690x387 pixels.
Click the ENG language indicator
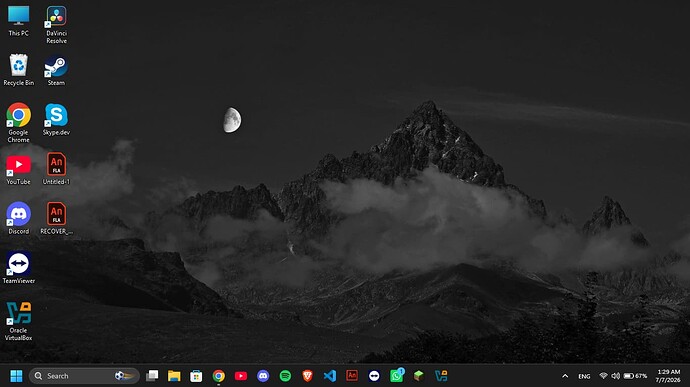[x=584, y=376]
